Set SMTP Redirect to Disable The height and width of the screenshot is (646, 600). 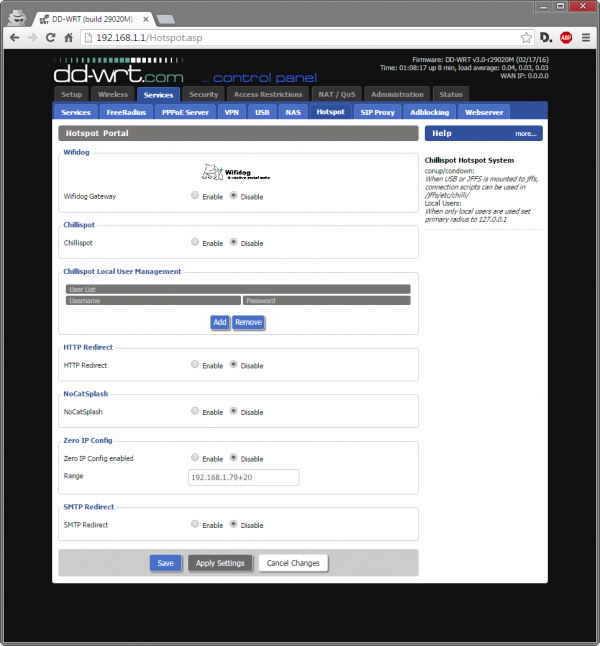point(234,524)
